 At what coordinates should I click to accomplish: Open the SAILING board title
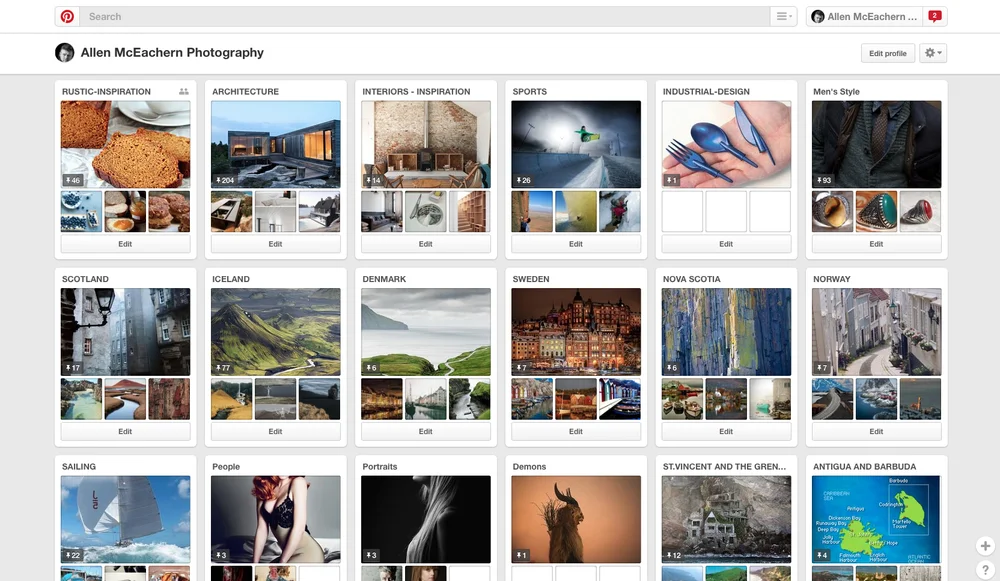[78, 466]
